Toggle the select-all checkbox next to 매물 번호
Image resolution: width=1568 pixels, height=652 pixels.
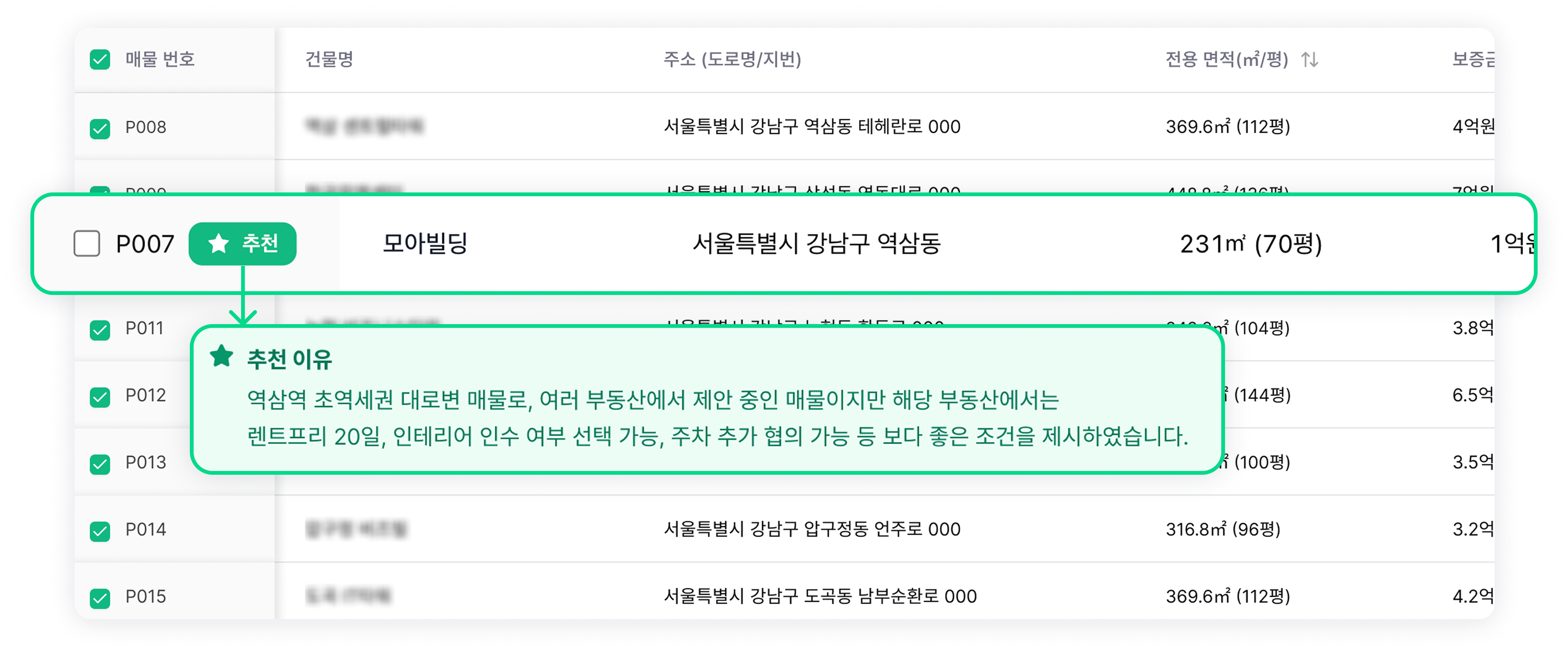(100, 60)
